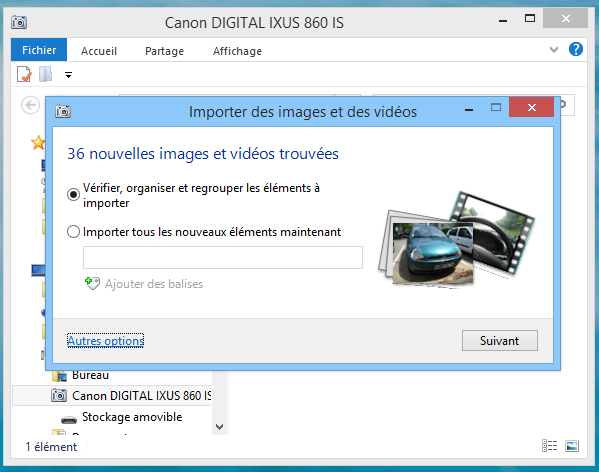Minimize the import dialog window
This screenshot has width=599, height=472.
coord(469,110)
